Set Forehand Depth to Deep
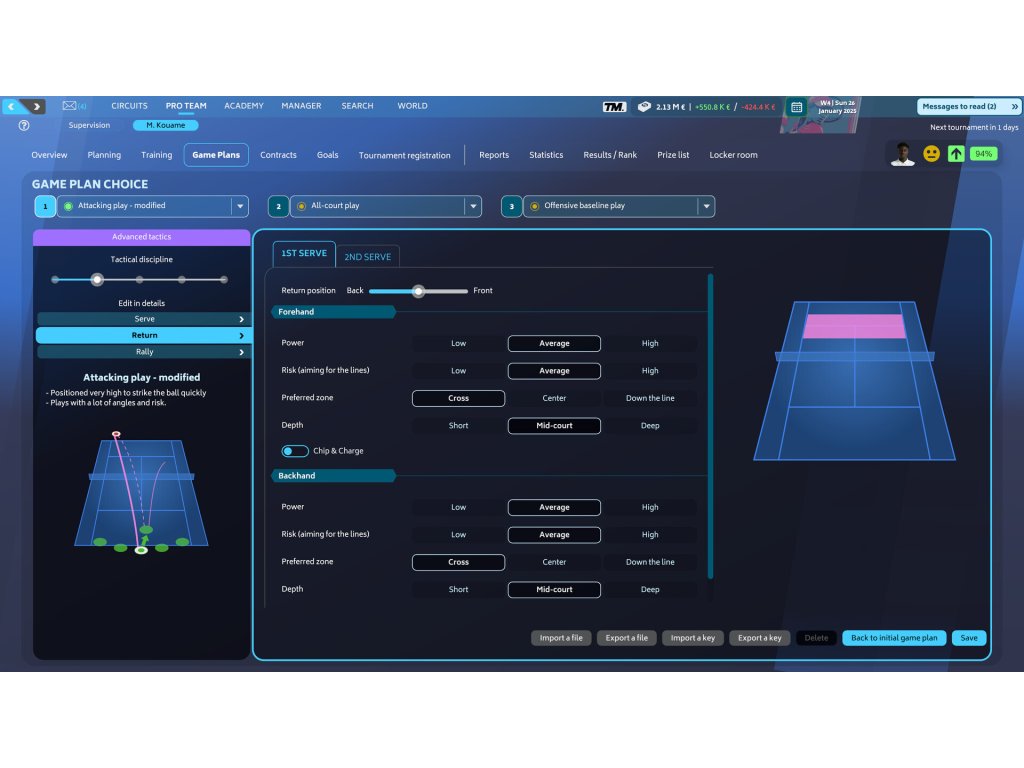 point(650,425)
